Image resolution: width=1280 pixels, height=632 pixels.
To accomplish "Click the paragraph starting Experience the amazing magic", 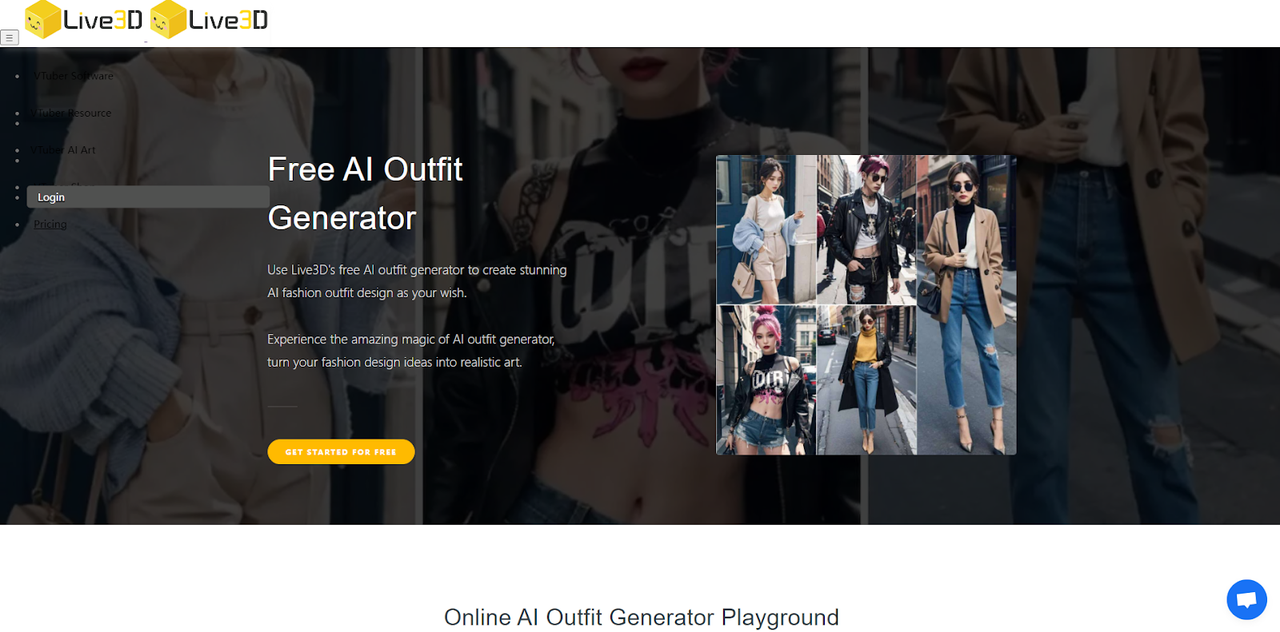I will pos(411,351).
